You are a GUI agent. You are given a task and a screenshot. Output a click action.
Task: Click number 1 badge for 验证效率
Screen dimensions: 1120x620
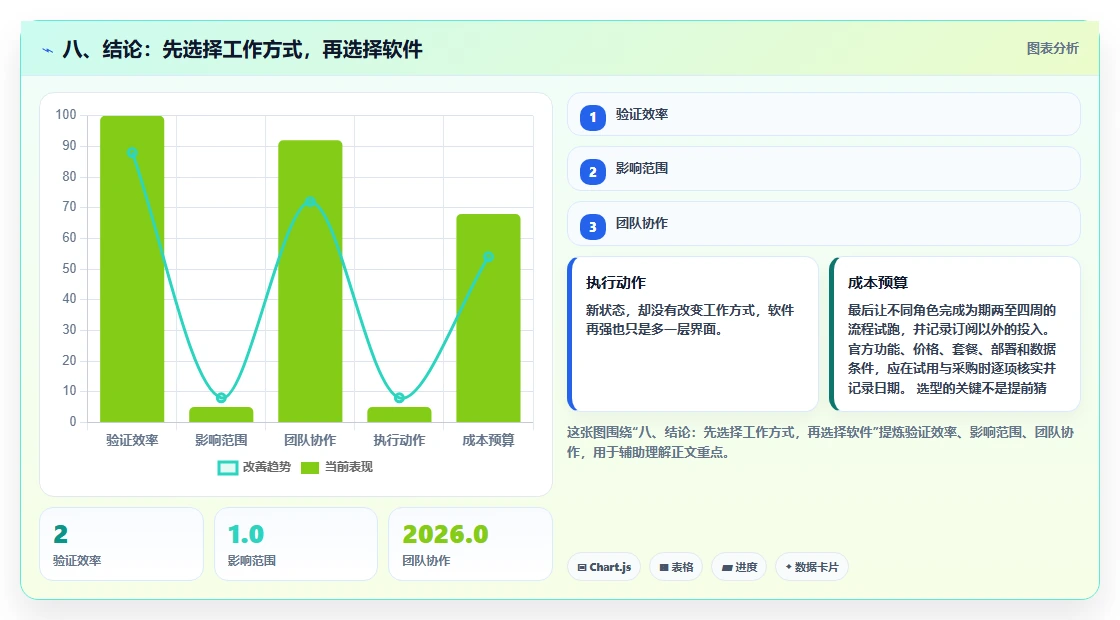click(592, 117)
